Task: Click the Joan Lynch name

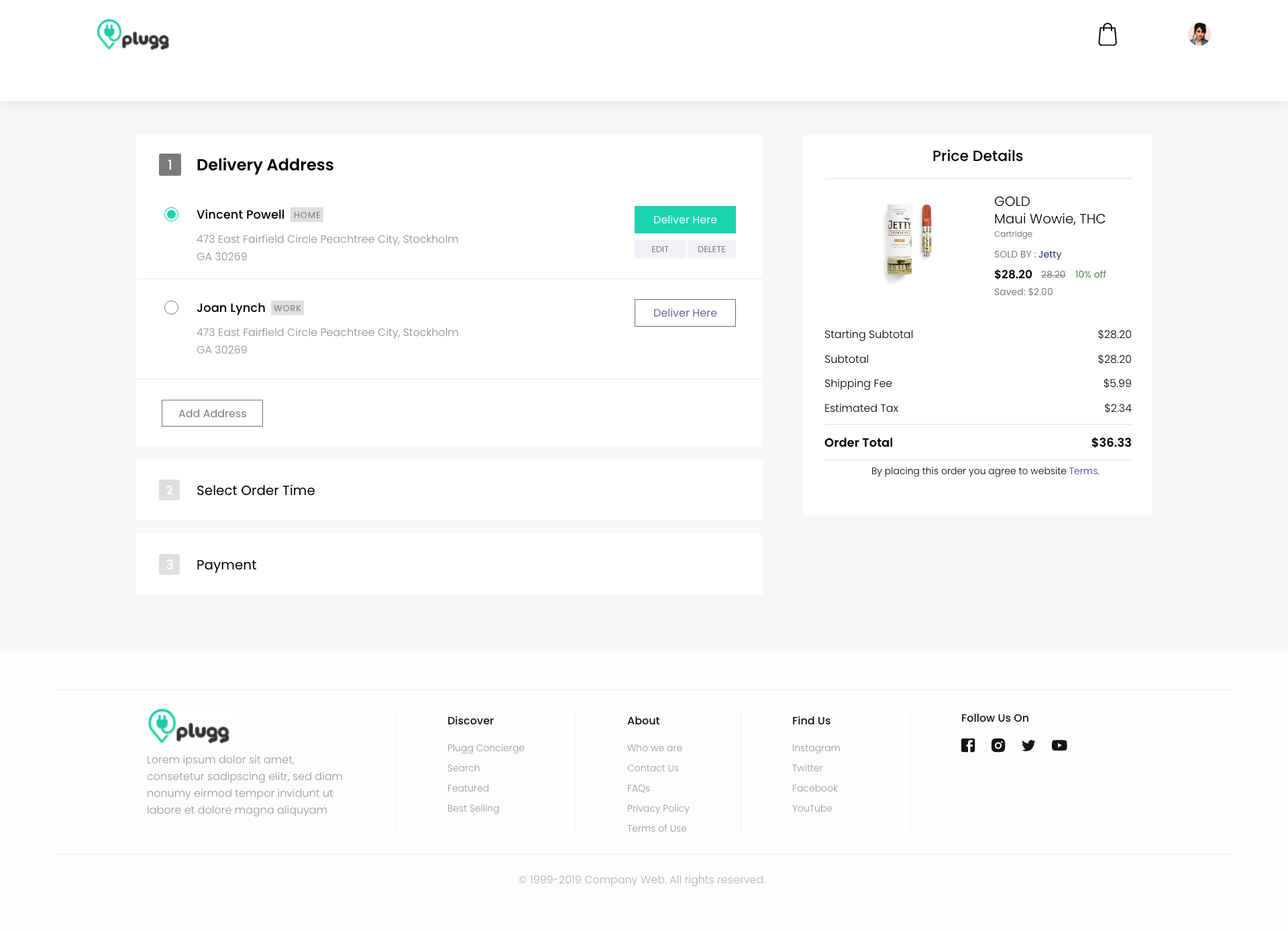Action: click(x=231, y=308)
